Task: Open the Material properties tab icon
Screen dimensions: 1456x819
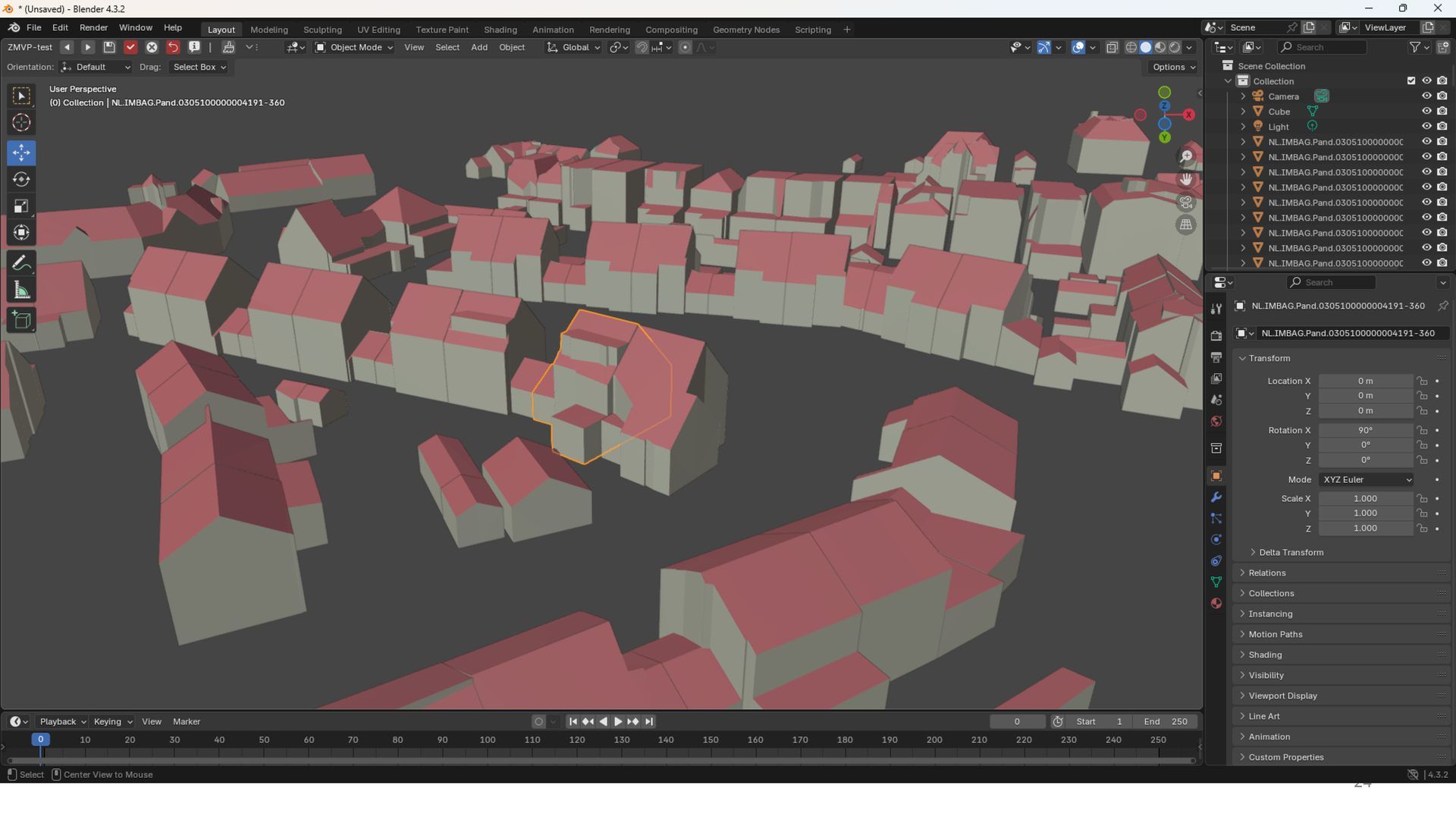Action: [1216, 604]
